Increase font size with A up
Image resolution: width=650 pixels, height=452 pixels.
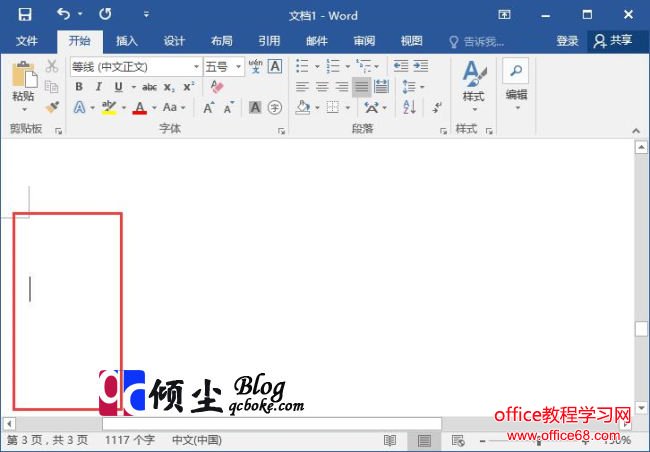click(x=209, y=108)
